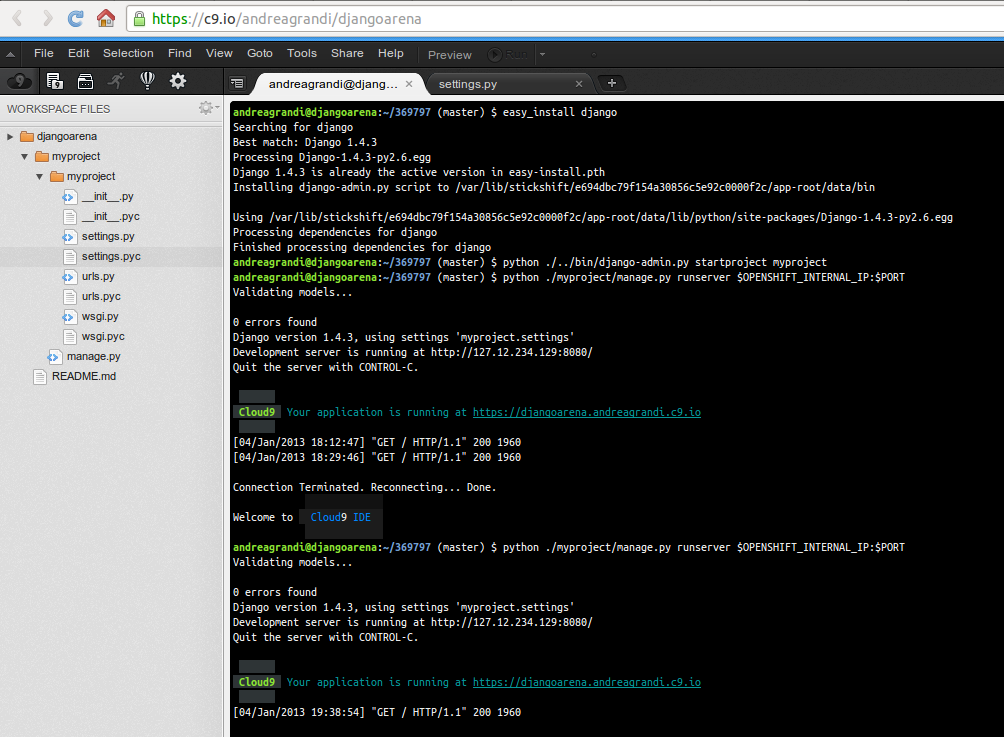Click the SSL padlock icon in address bar
1004x737 pixels.
pyautogui.click(x=139, y=19)
